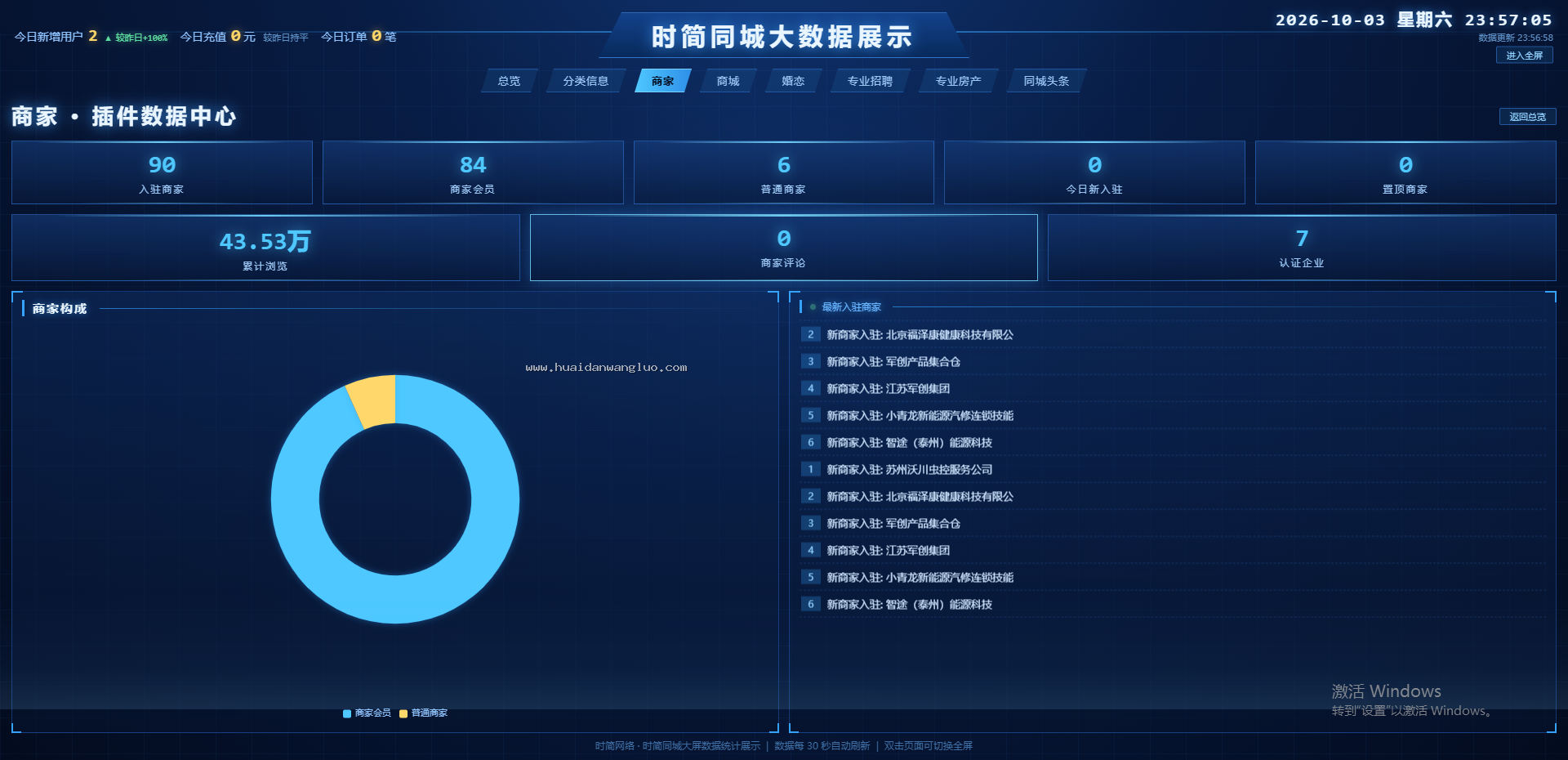The width and height of the screenshot is (1568, 760).
Task: Toggle the blue 商家会员 legend marker
Action: (347, 713)
